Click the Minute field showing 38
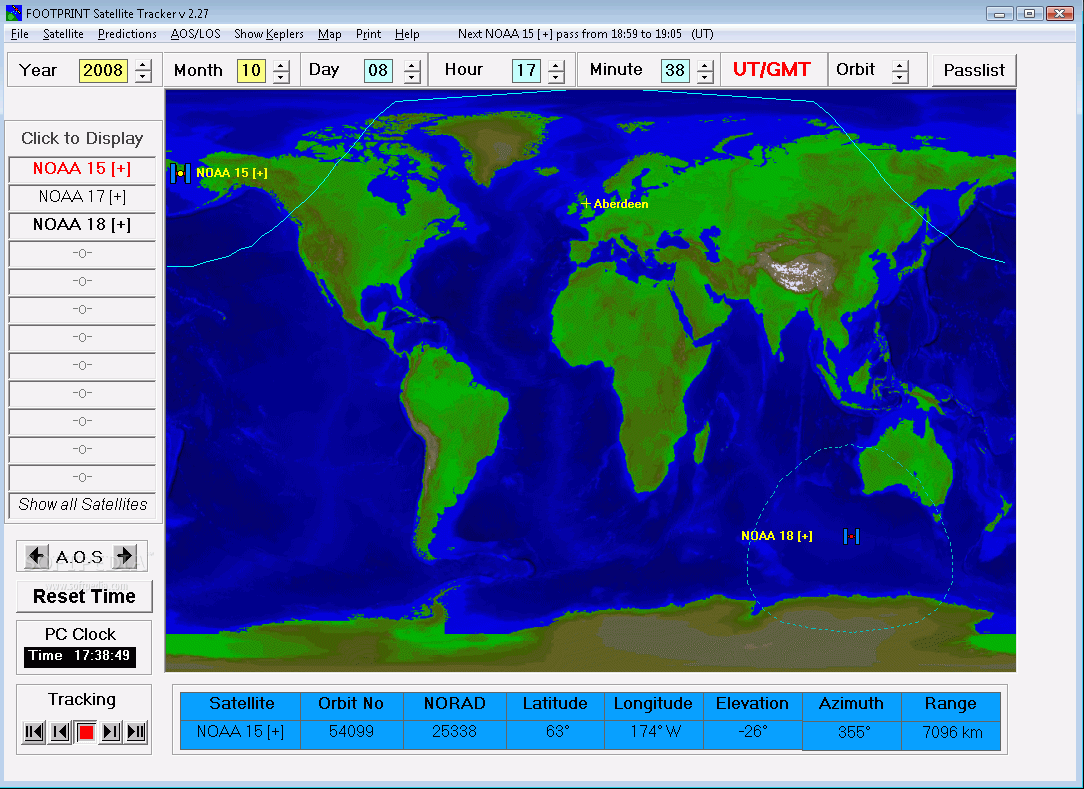The width and height of the screenshot is (1084, 789). point(675,71)
